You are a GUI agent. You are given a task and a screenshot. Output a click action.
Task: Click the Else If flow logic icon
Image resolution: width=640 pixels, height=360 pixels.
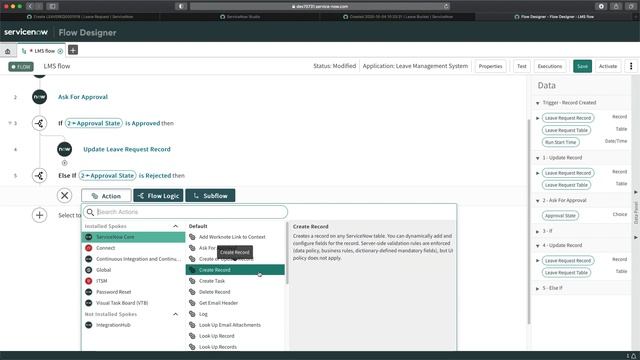coord(40,176)
